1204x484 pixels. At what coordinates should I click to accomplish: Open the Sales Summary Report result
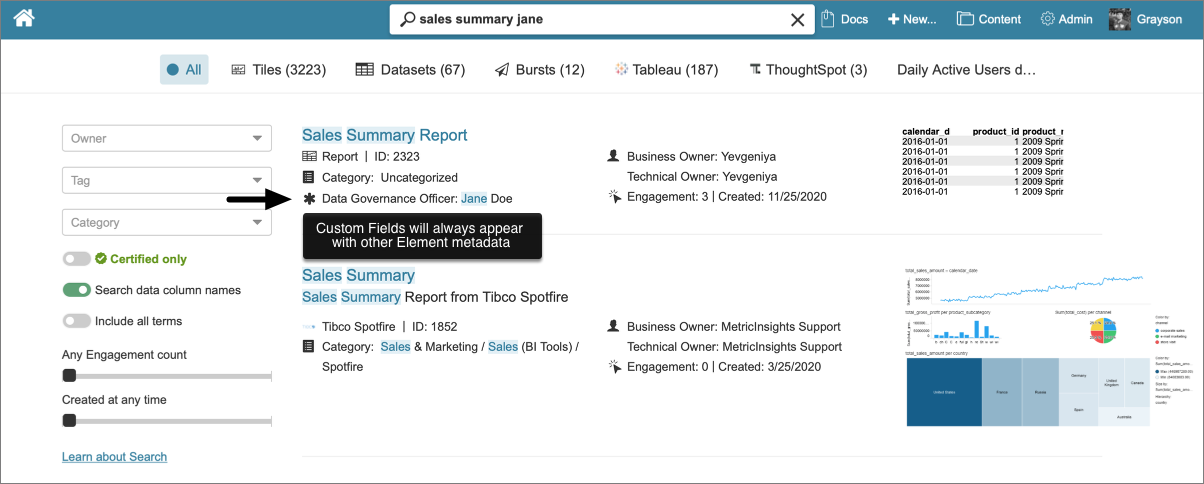coord(384,135)
